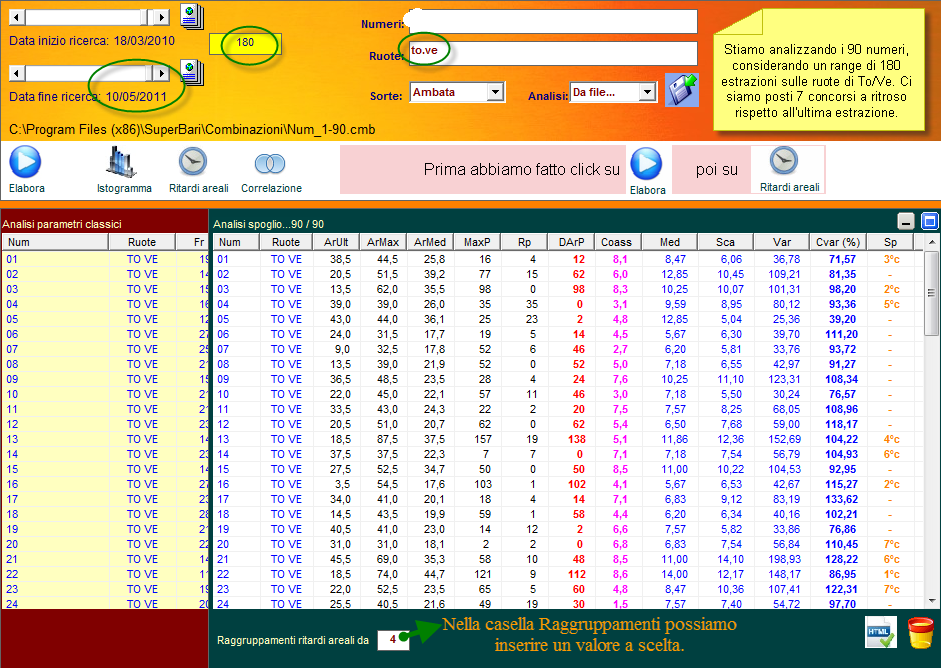Screen dimensions: 941x668
Task: Click ArMax value 87,5 in the table
Action: click(x=387, y=439)
